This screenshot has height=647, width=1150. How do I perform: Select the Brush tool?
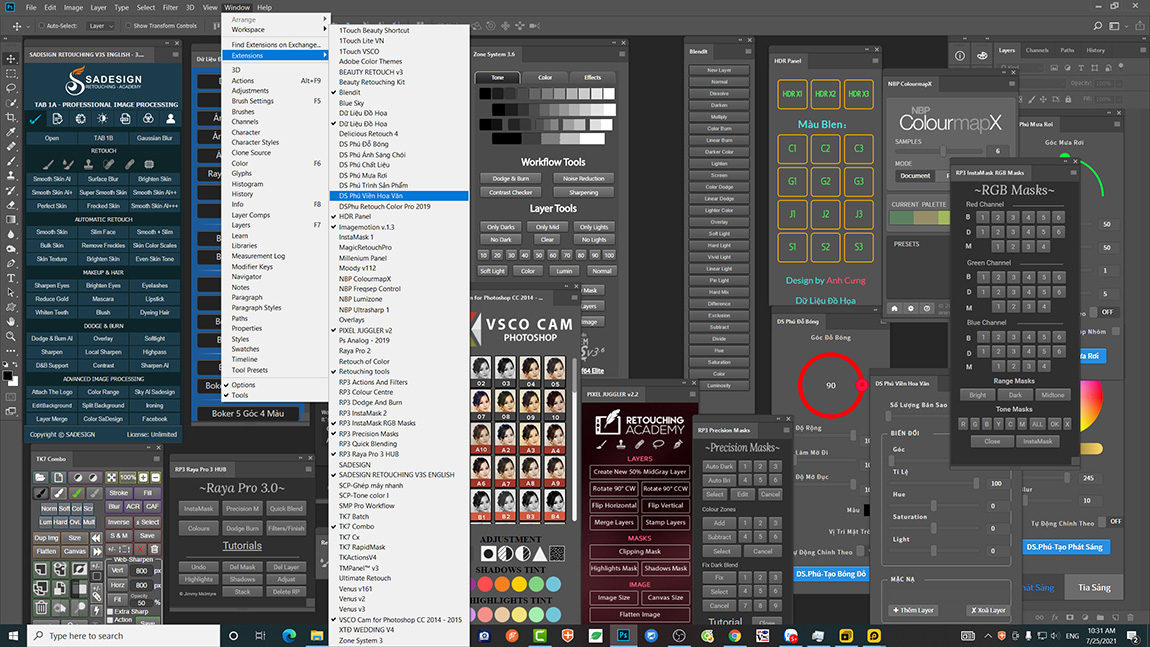coord(11,161)
